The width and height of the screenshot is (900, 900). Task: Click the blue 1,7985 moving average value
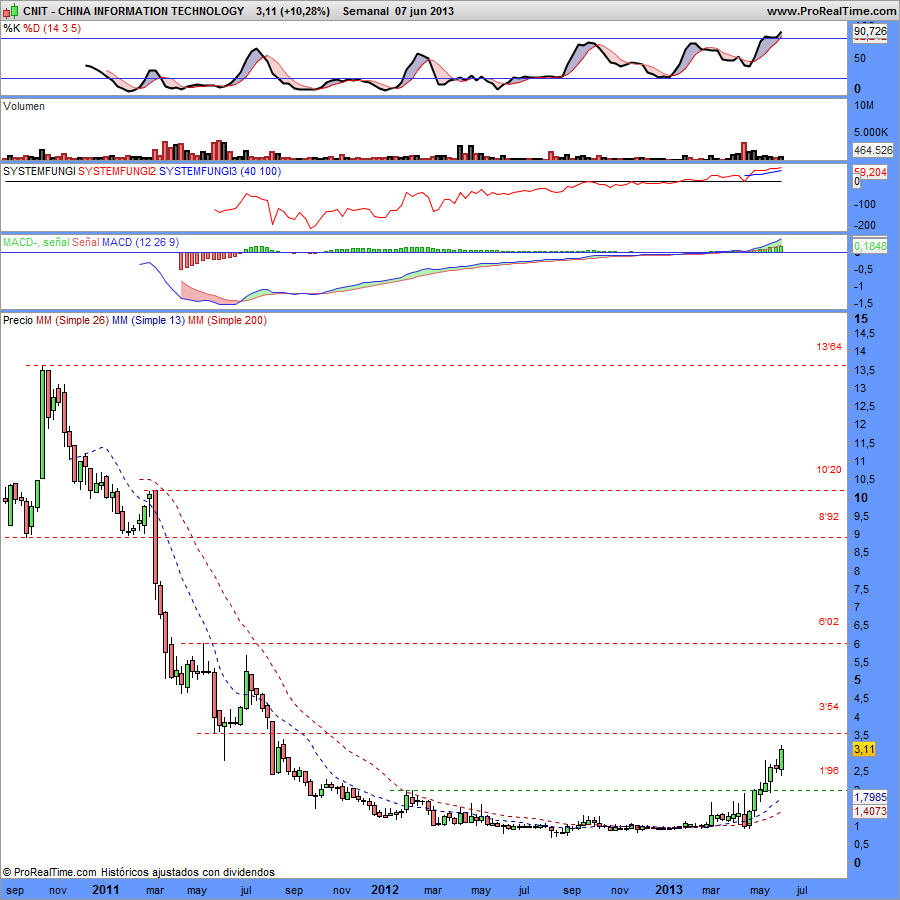870,797
